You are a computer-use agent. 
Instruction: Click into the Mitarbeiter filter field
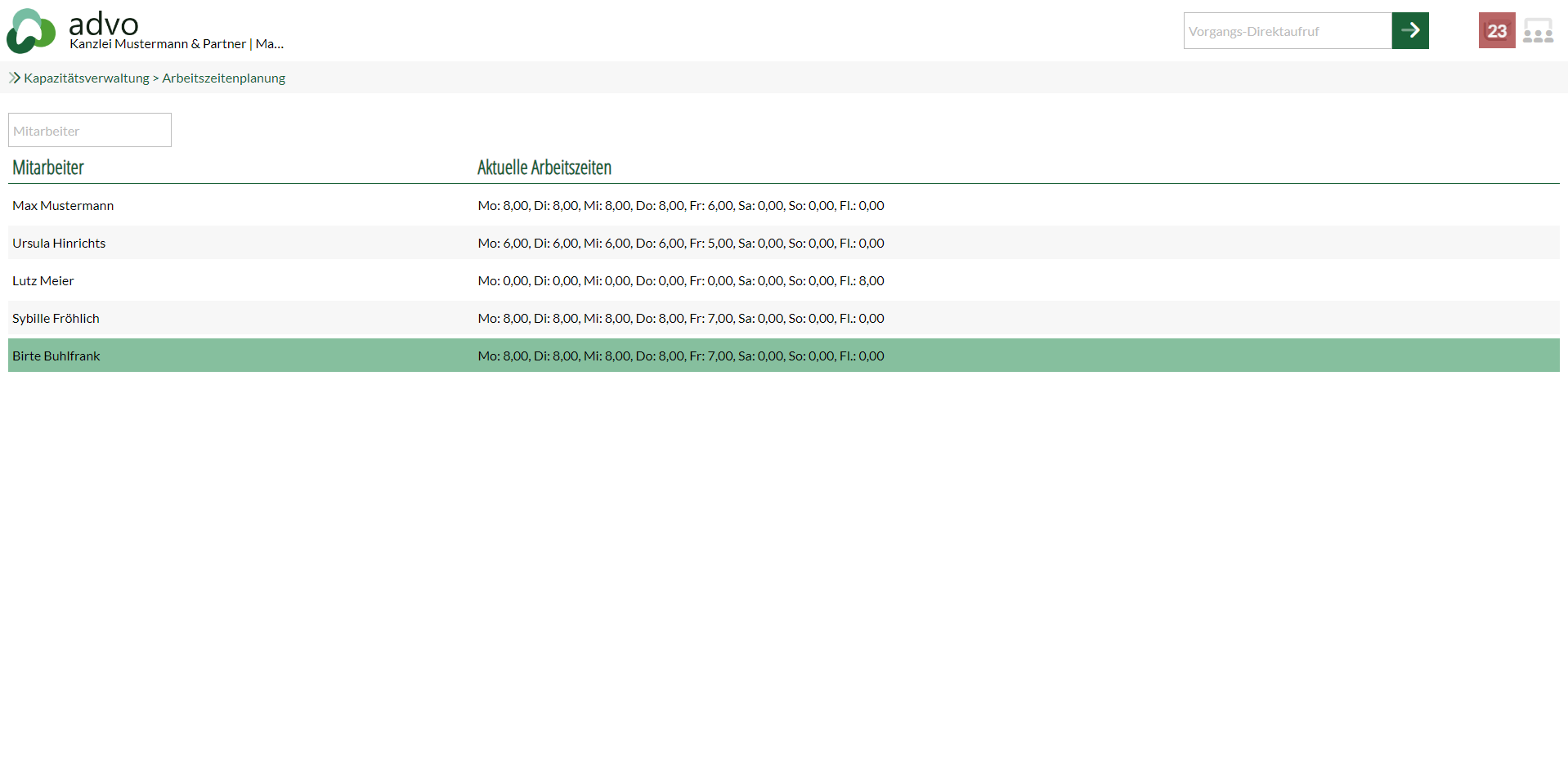point(90,131)
